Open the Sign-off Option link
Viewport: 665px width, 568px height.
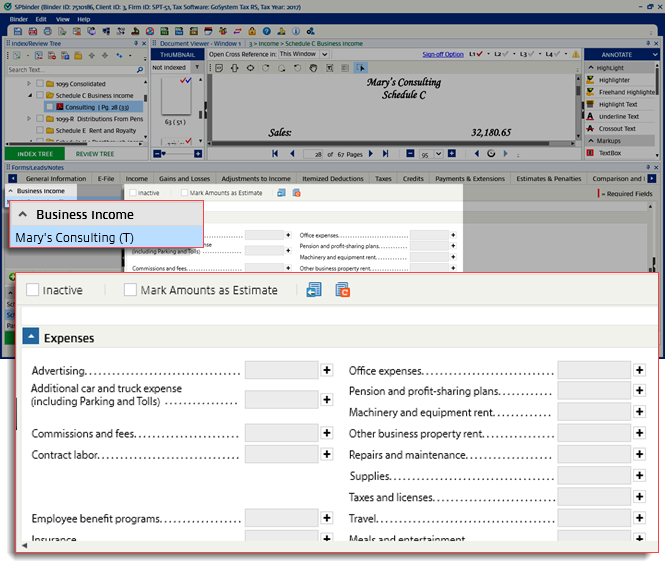[442, 54]
